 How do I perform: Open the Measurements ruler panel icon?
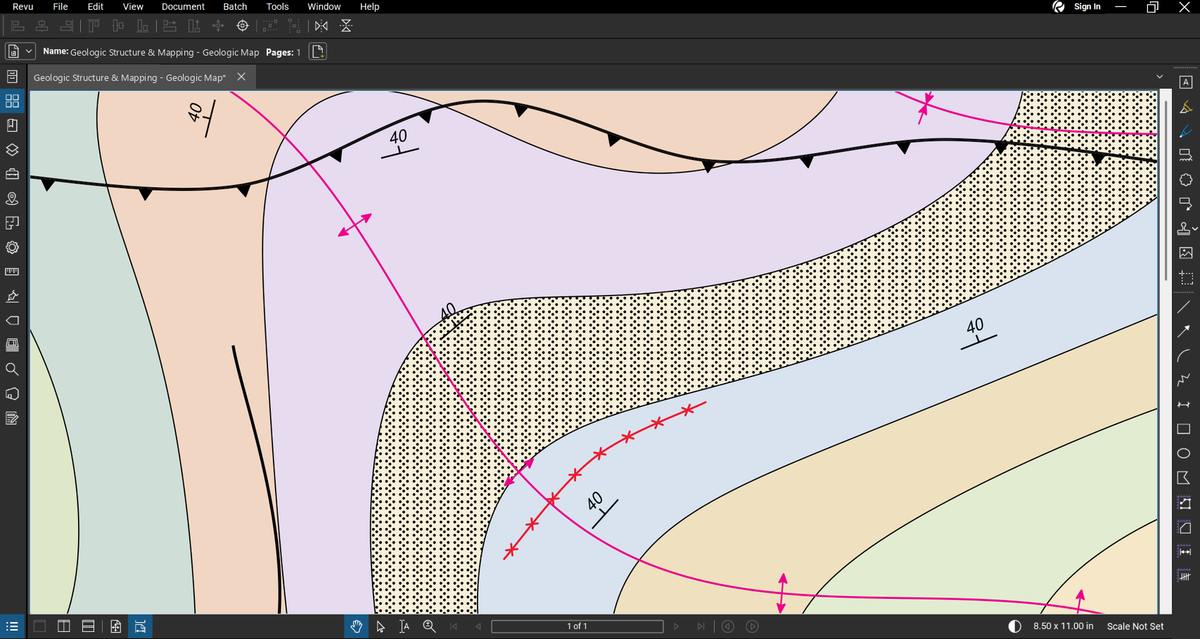12,271
